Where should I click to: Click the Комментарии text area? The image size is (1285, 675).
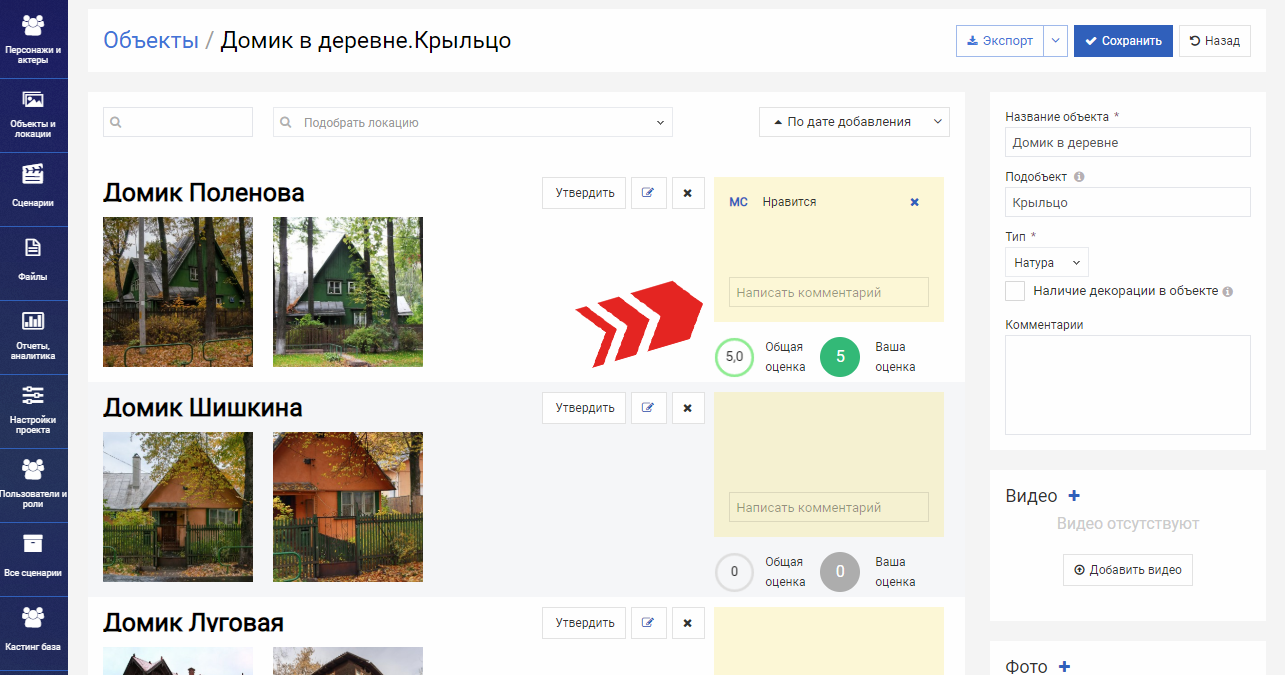pos(1127,385)
